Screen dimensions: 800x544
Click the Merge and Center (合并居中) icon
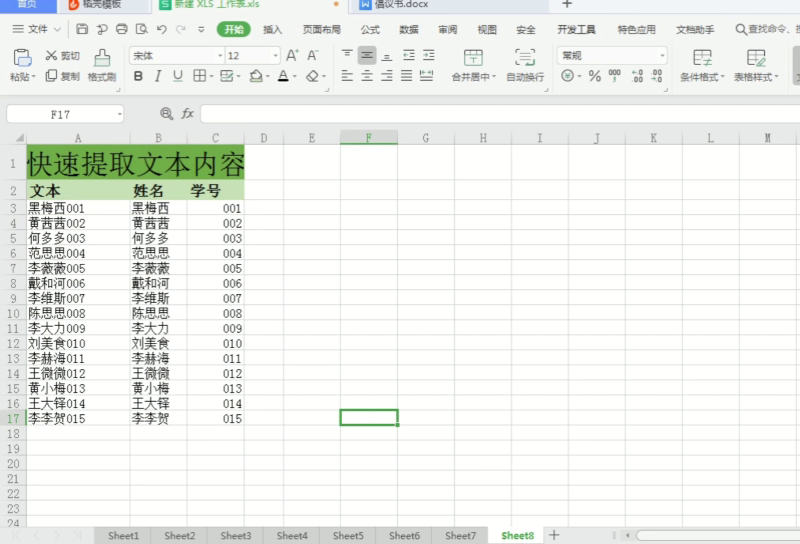[x=473, y=57]
